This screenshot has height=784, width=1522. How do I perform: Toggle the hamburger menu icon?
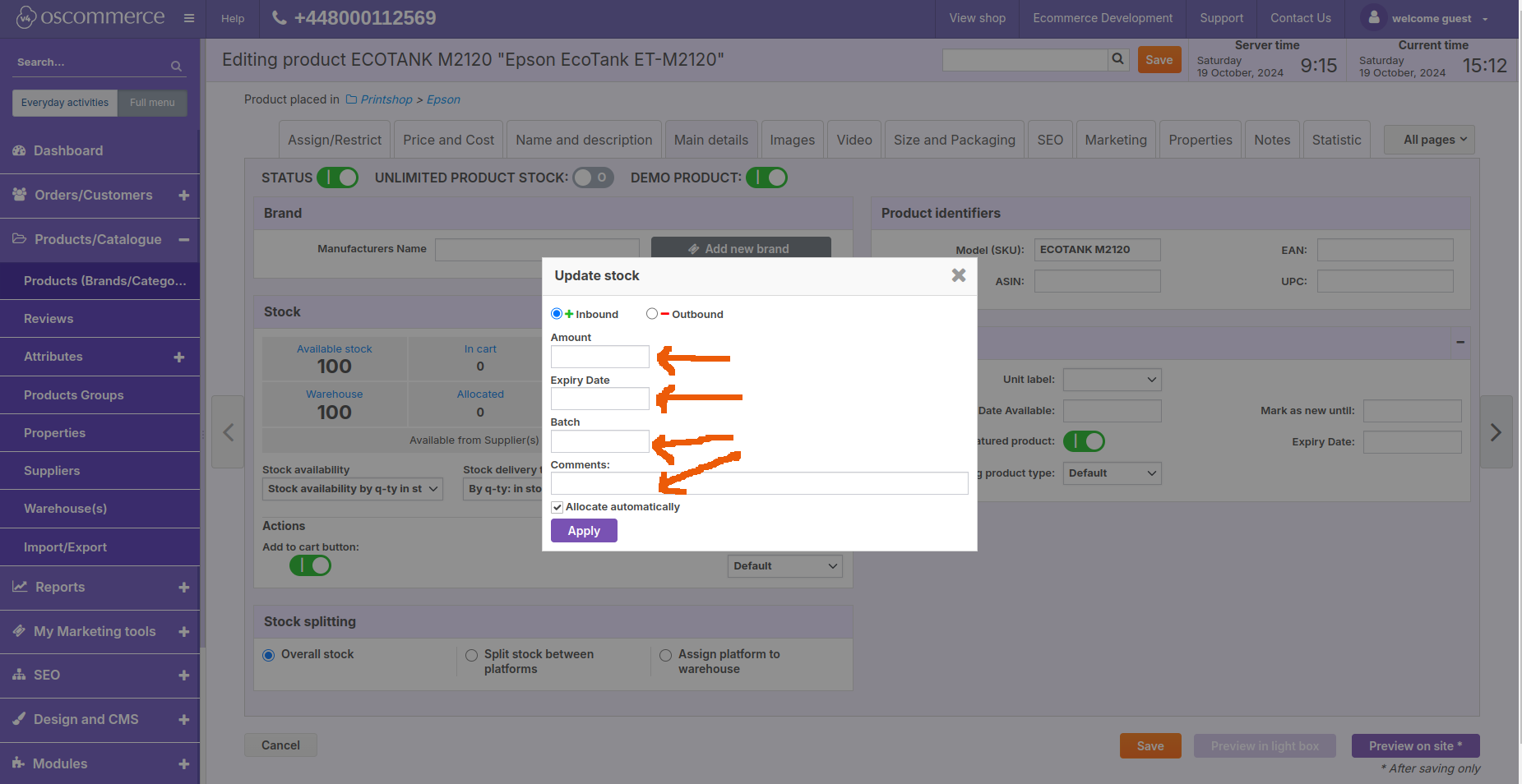tap(189, 18)
